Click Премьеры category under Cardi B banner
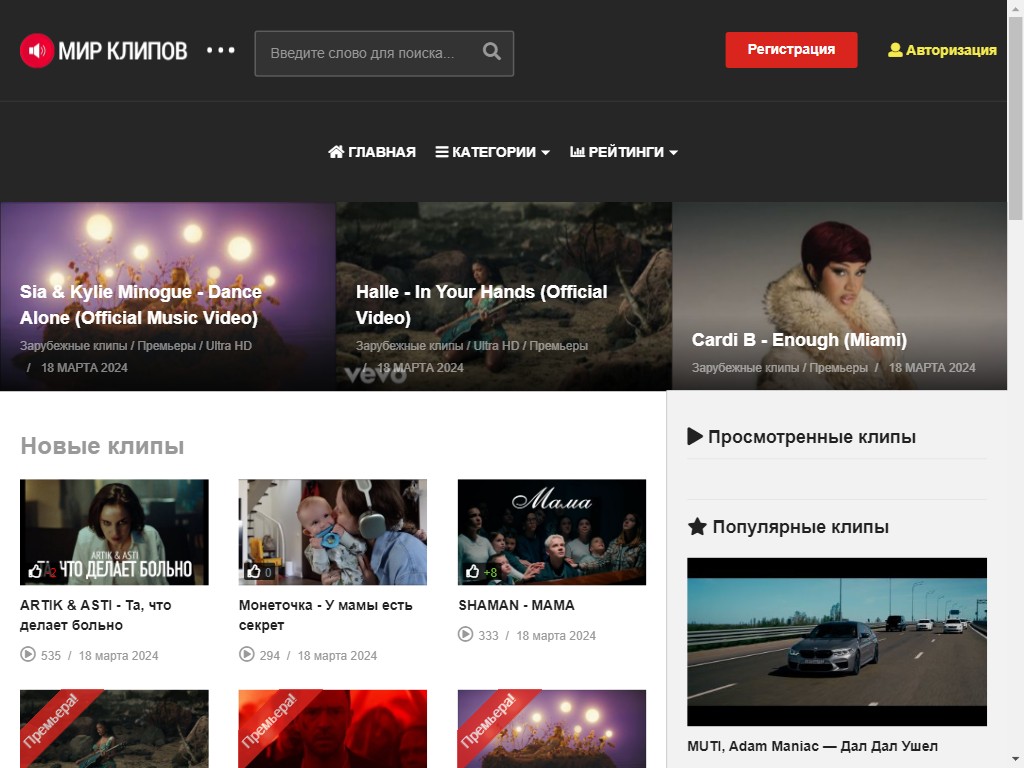Image resolution: width=1024 pixels, height=768 pixels. tap(839, 368)
